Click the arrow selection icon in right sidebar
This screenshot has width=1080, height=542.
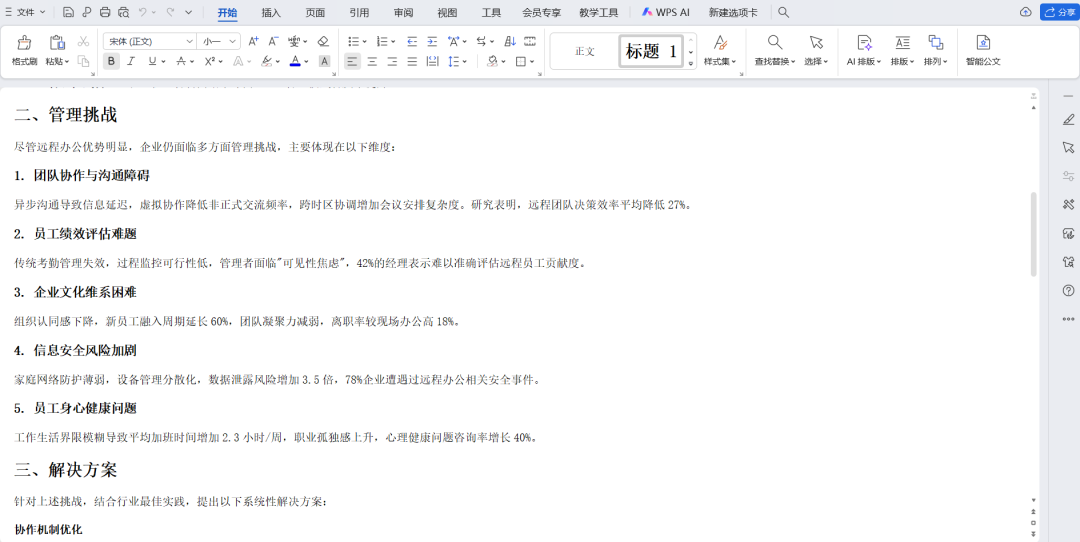point(1068,147)
